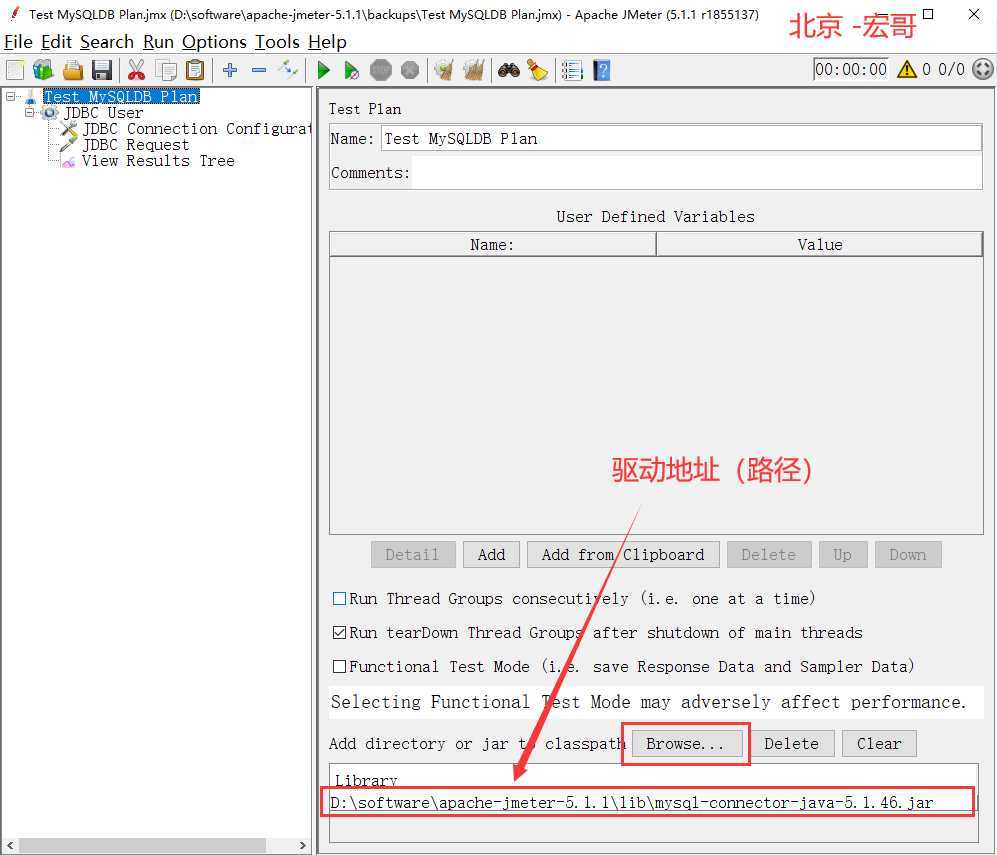
Task: Click the JDBC Connection Configuration tree icon
Action: click(69, 129)
